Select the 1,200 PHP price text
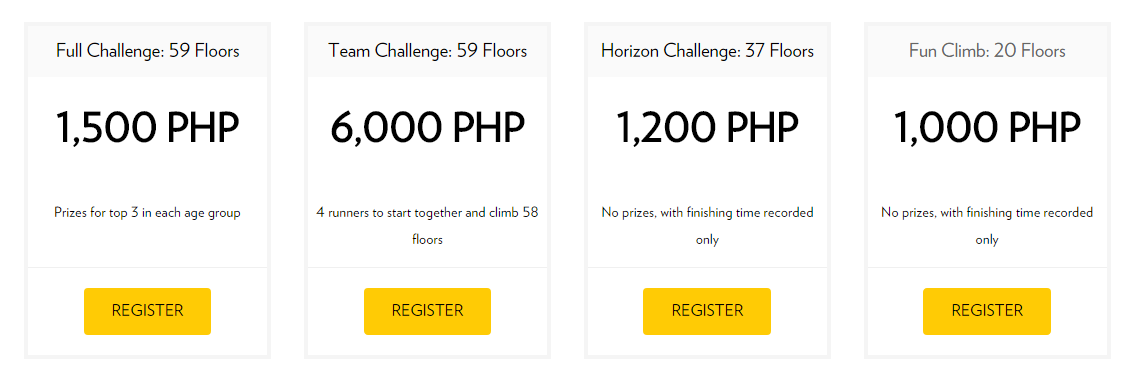The height and width of the screenshot is (378, 1133). click(x=707, y=127)
